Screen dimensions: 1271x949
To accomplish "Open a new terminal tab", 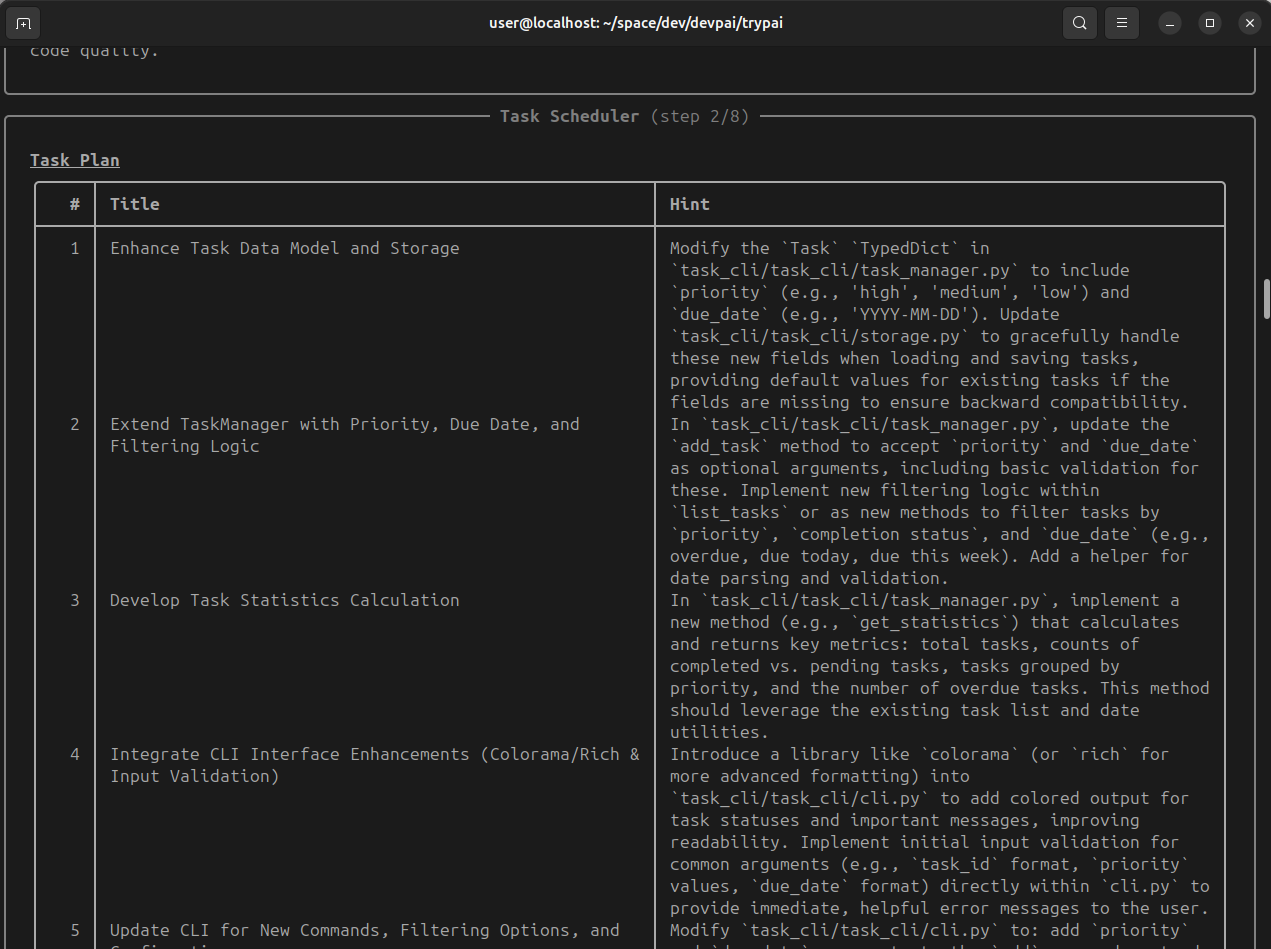I will coord(23,23).
